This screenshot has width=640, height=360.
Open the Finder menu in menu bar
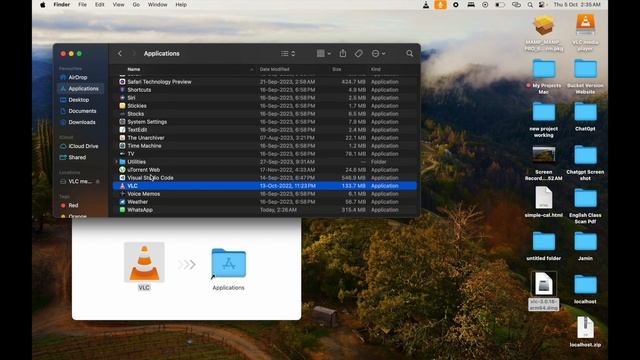point(62,5)
